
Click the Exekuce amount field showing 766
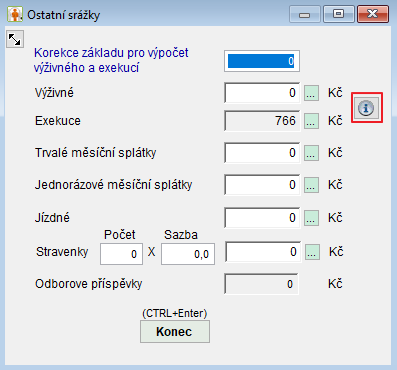(x=262, y=121)
